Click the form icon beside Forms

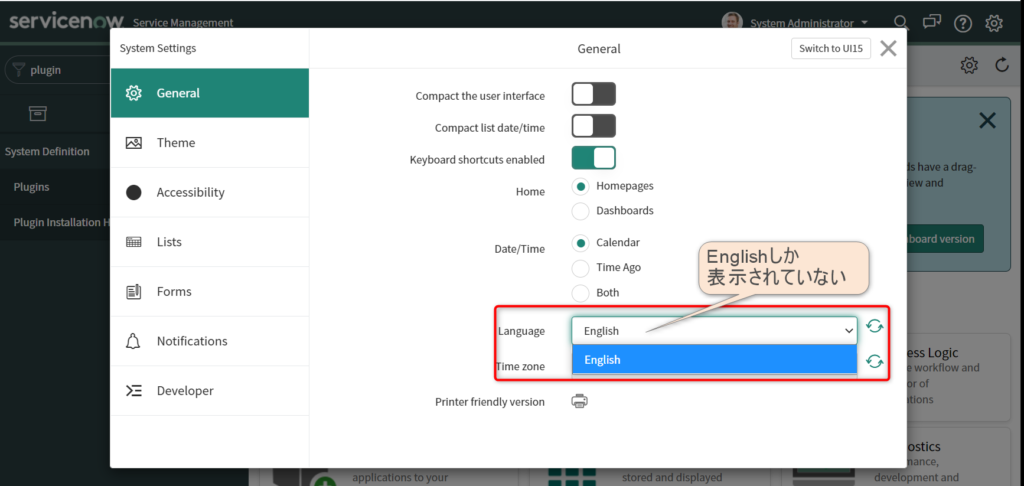[133, 291]
